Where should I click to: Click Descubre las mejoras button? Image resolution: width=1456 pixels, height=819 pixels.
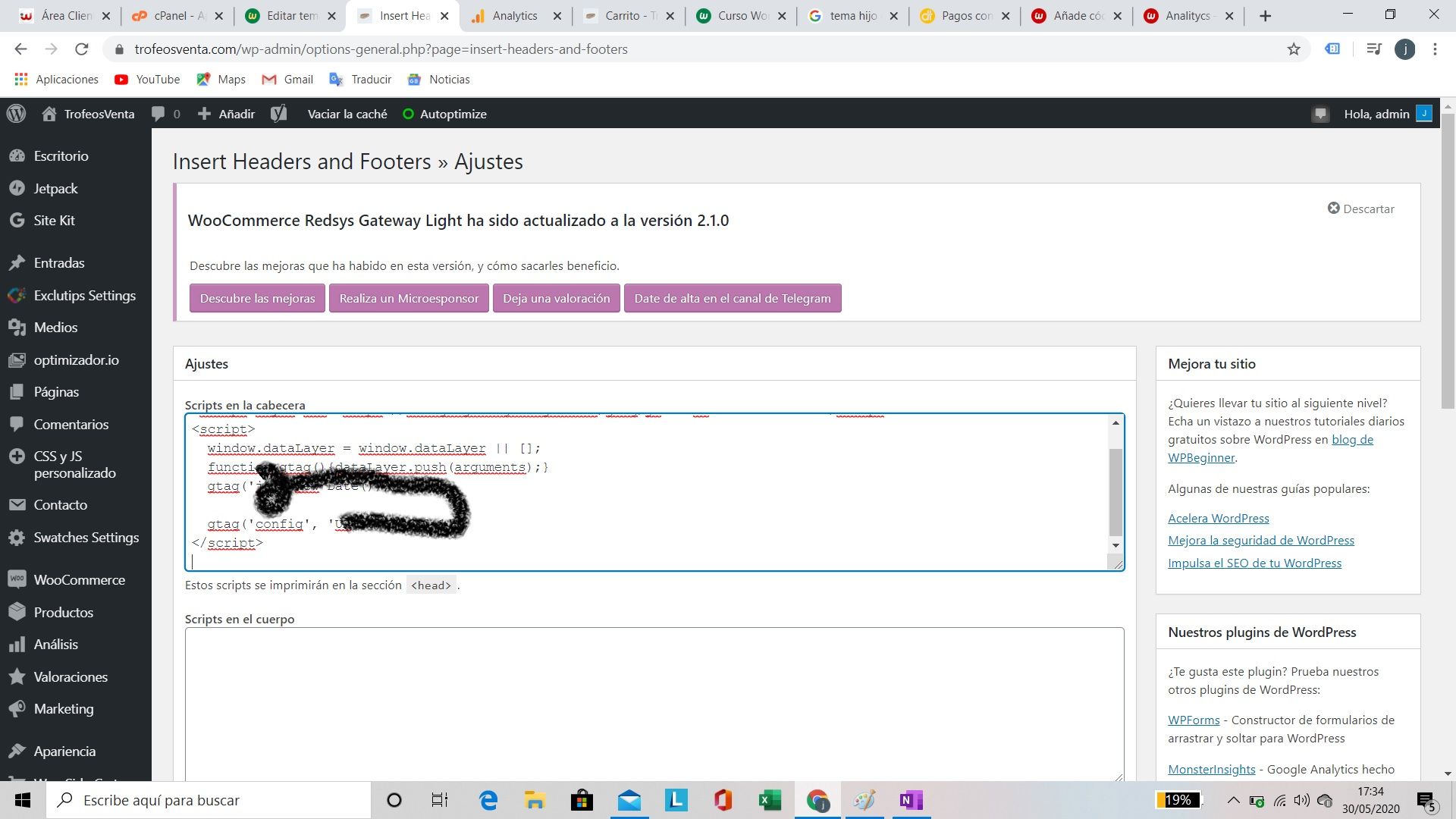[257, 298]
